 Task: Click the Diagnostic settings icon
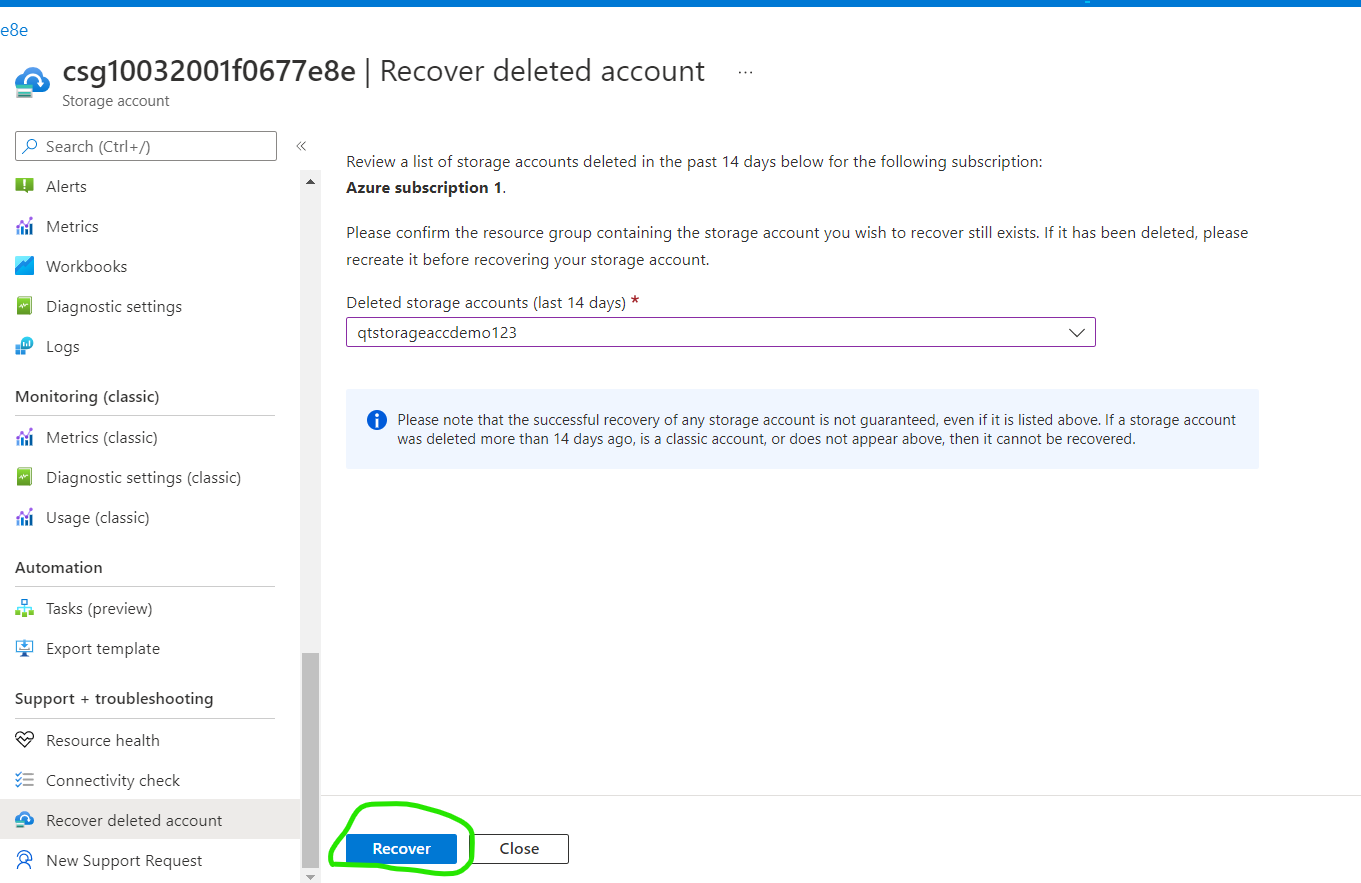point(25,306)
